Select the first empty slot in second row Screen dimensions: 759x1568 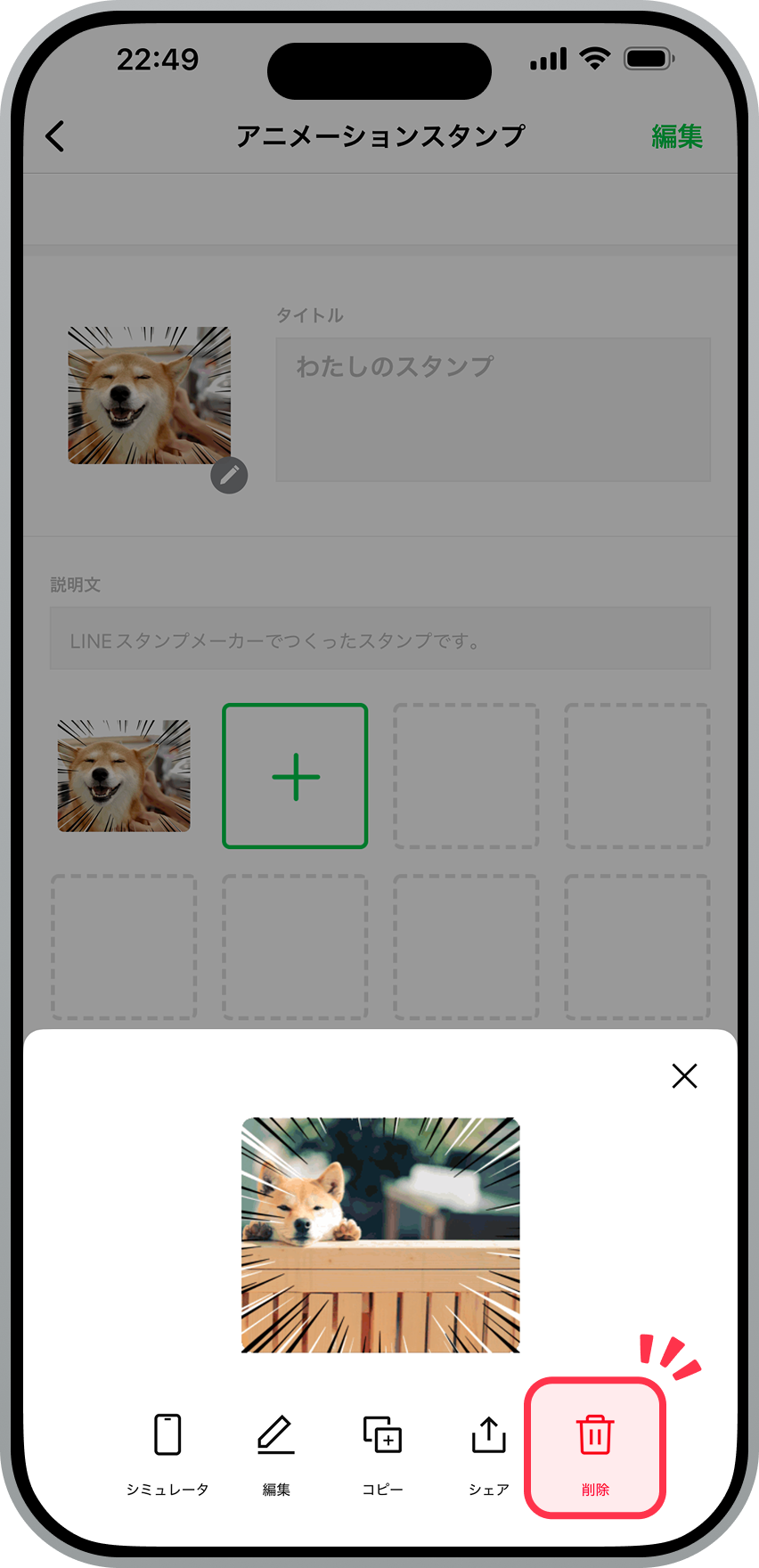coord(124,947)
